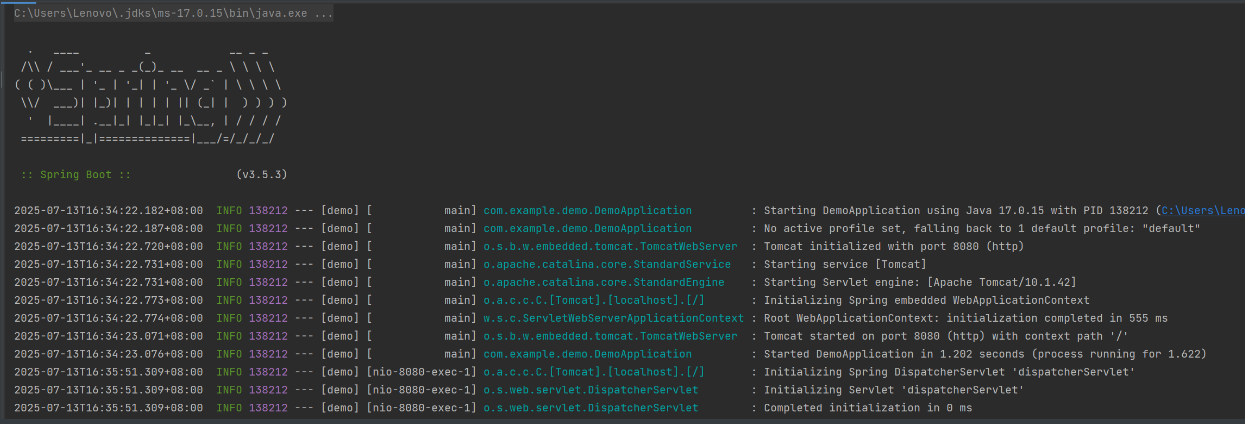Viewport: 1245px width, 424px height.
Task: Click logger name o.apache.catalina.core.StandardEngine
Action: tap(604, 283)
